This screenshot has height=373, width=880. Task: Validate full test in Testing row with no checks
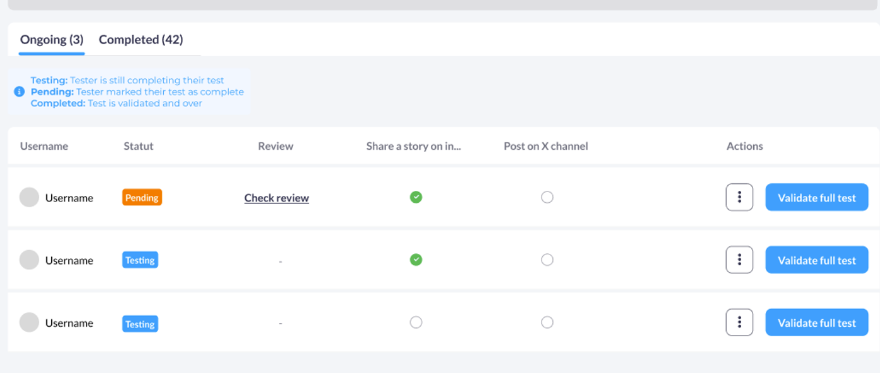tap(817, 323)
